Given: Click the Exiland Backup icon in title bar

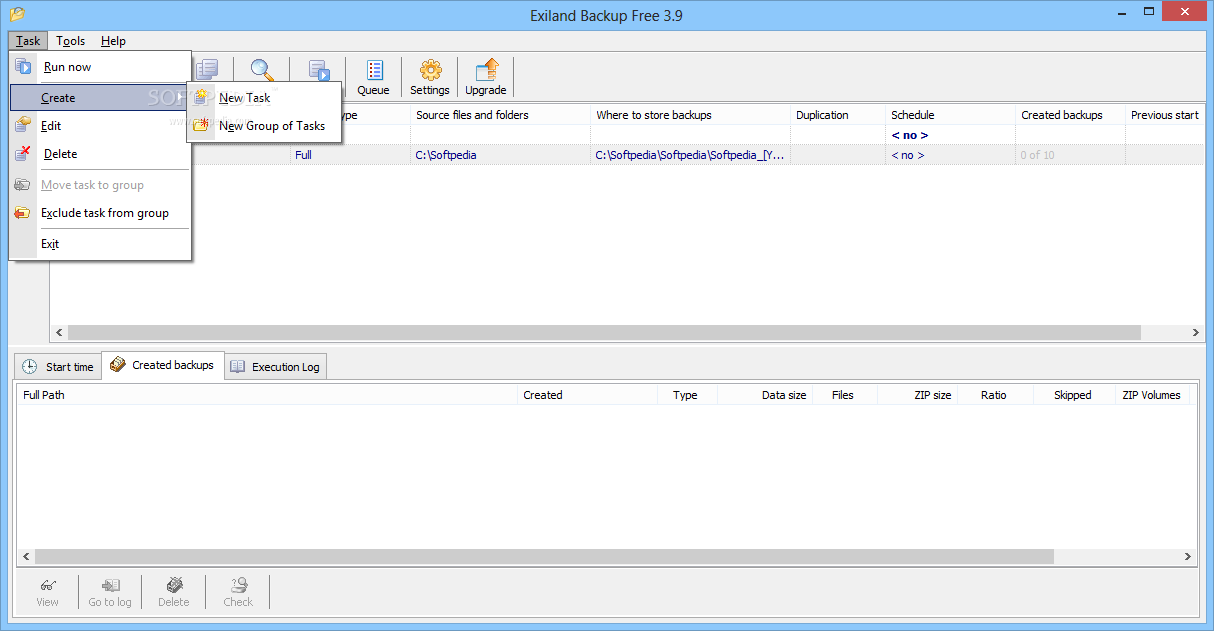Looking at the screenshot, I should [16, 14].
